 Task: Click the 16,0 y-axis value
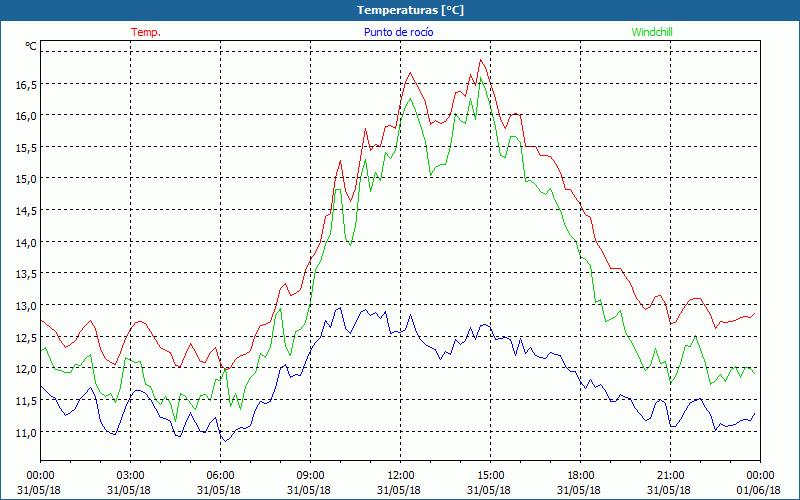[x=26, y=116]
